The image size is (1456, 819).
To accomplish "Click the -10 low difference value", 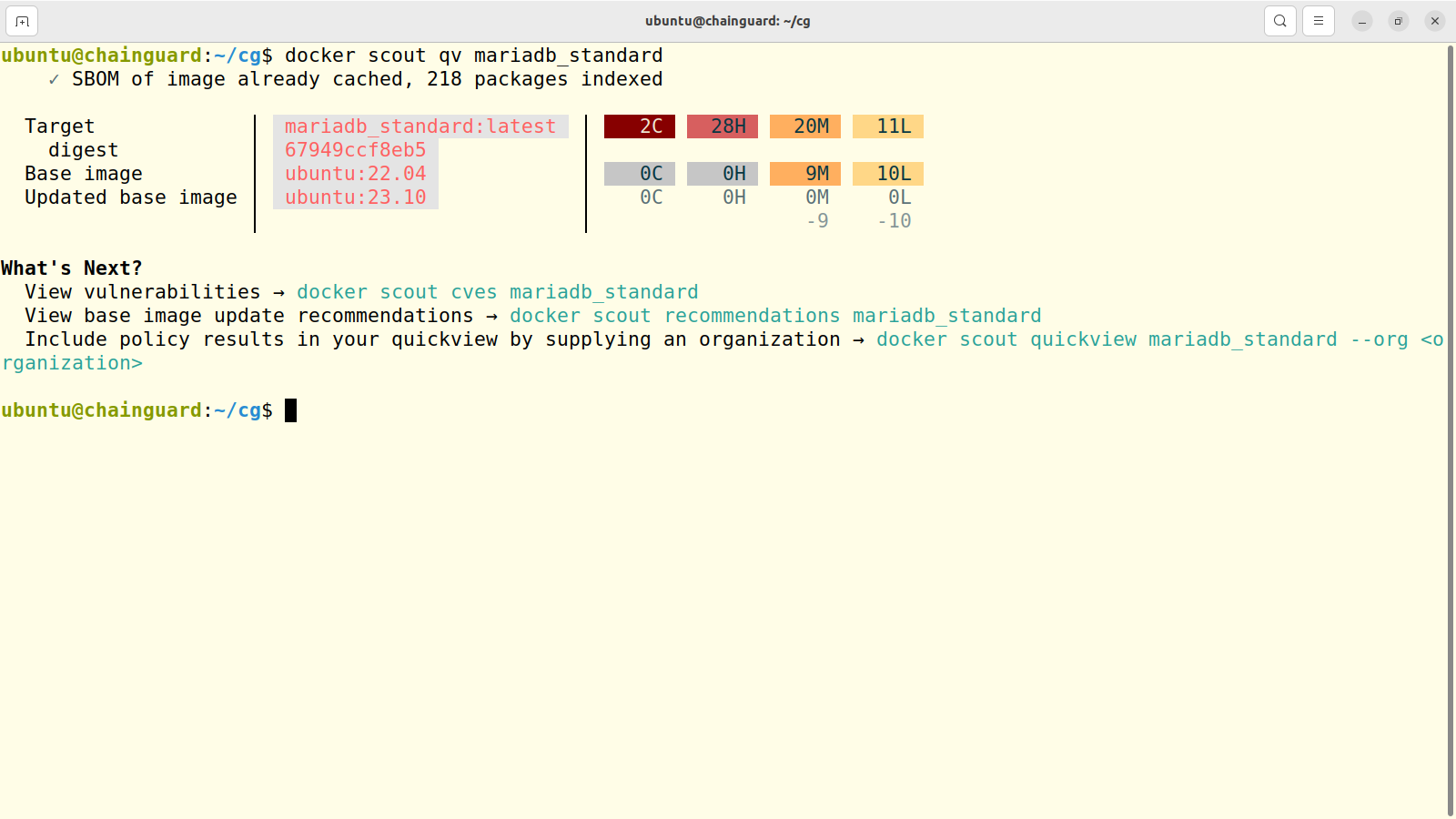I will 894,221.
